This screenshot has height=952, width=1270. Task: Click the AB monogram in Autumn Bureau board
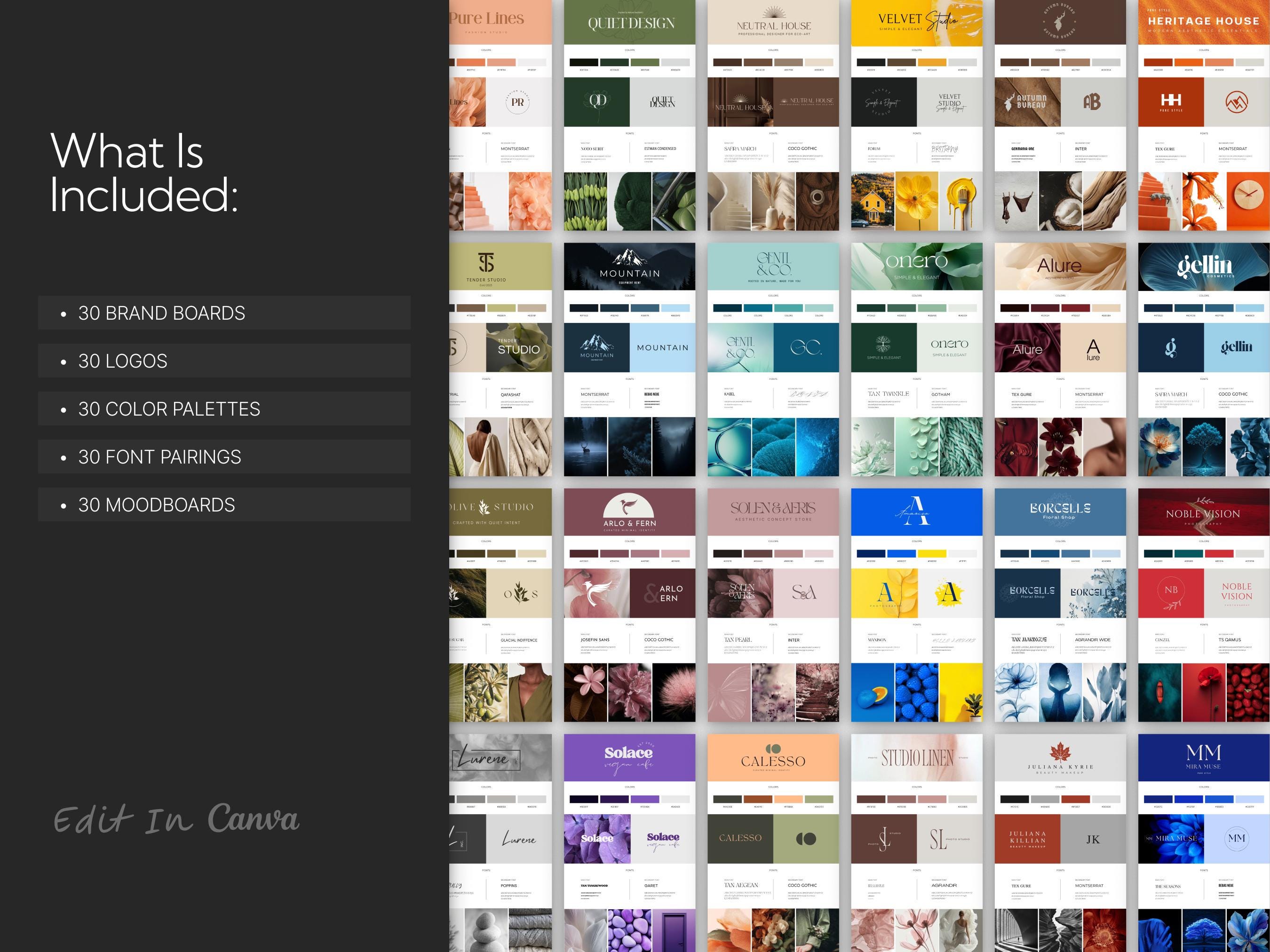(x=1093, y=102)
